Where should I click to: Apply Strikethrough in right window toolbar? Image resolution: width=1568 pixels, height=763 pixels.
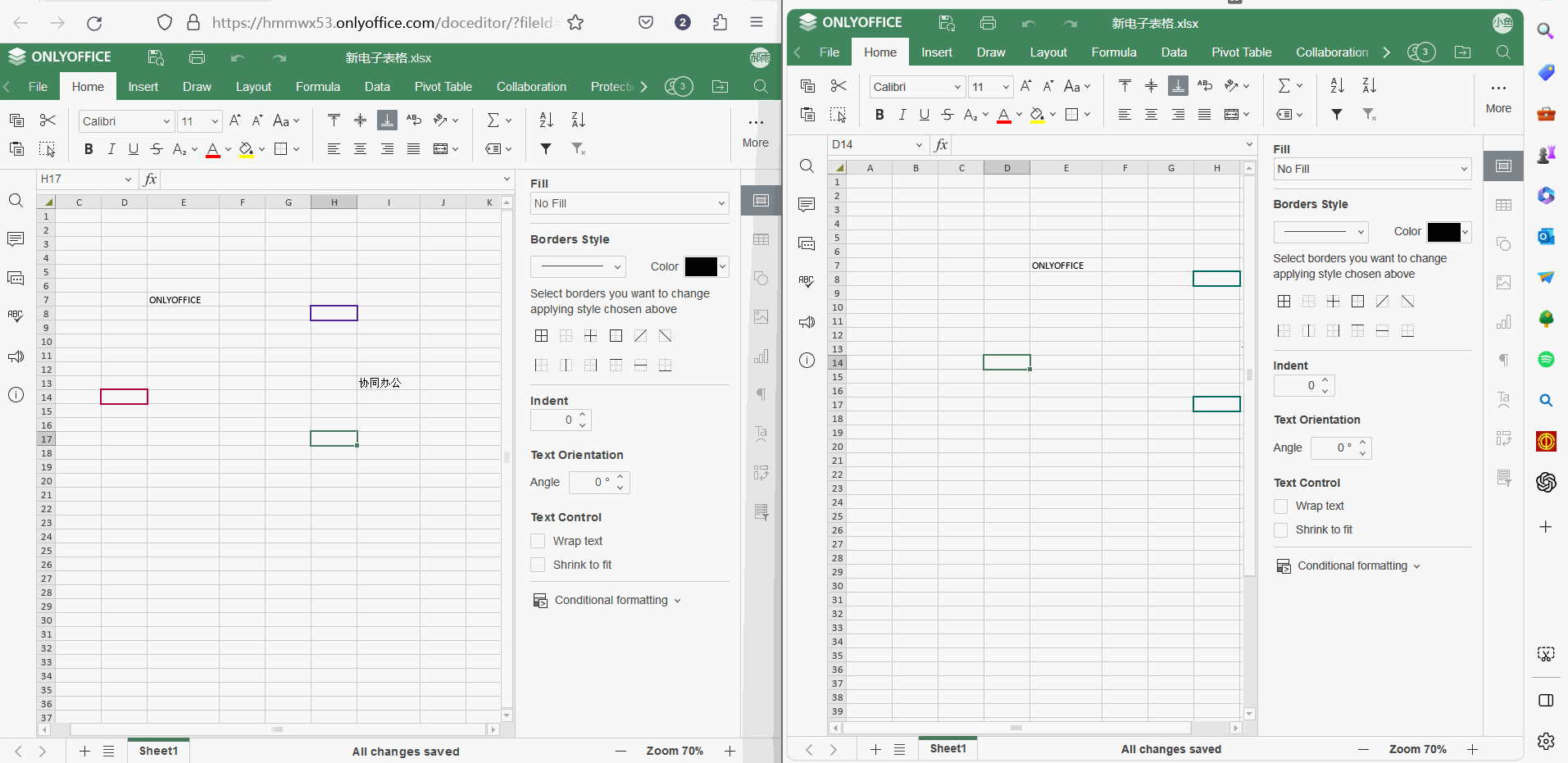coord(948,115)
